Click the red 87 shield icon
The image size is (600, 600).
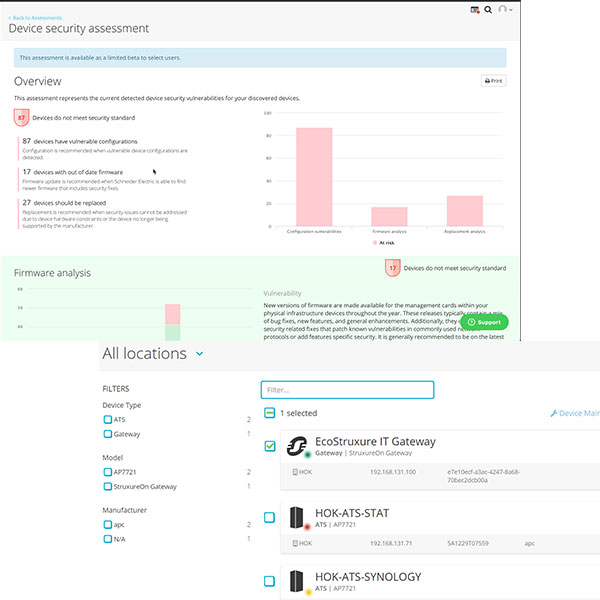21,117
